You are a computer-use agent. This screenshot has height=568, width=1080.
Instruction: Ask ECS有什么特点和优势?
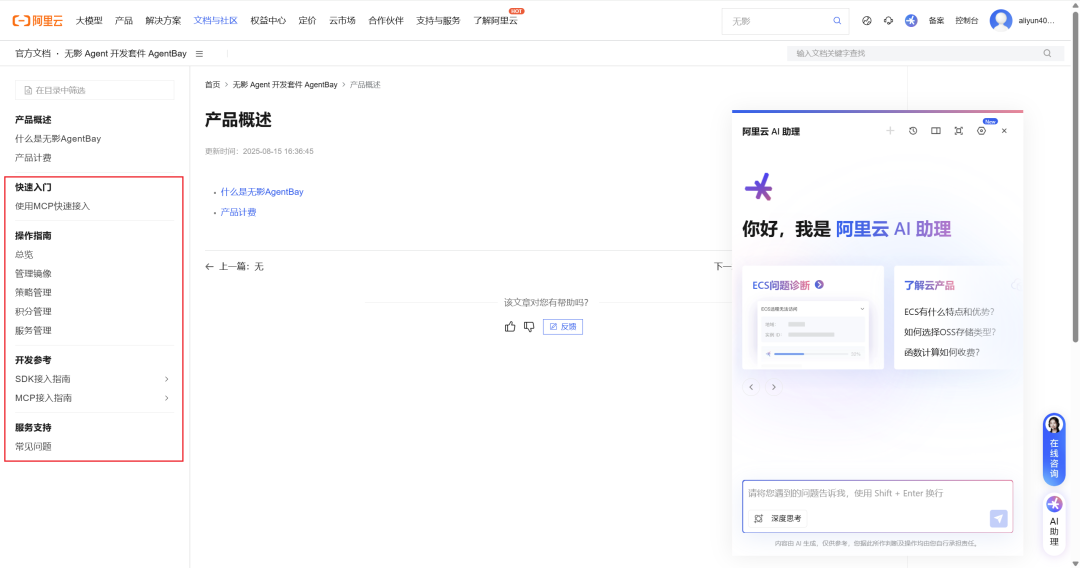point(948,312)
